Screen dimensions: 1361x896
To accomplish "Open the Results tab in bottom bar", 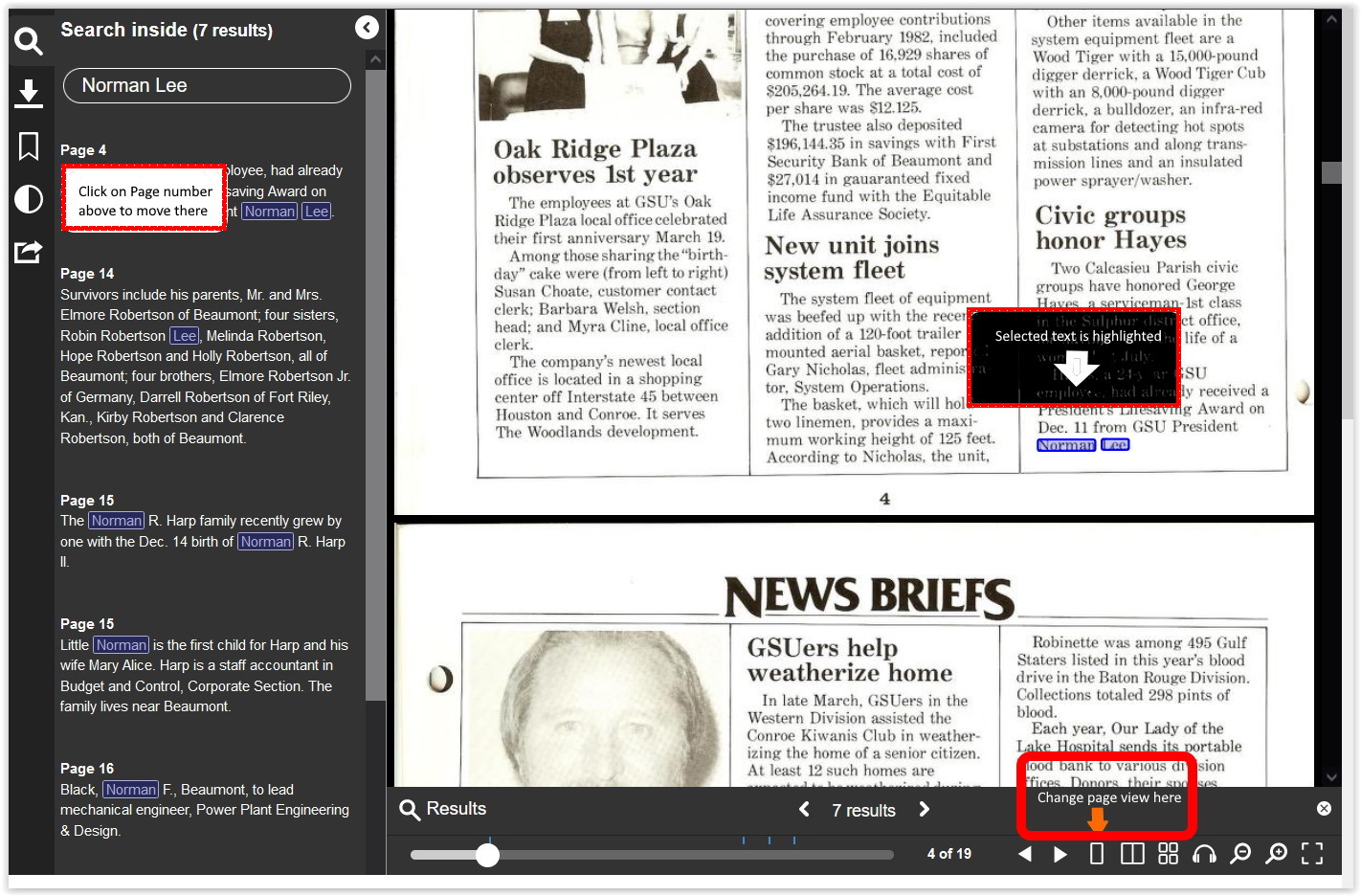I will (x=443, y=810).
